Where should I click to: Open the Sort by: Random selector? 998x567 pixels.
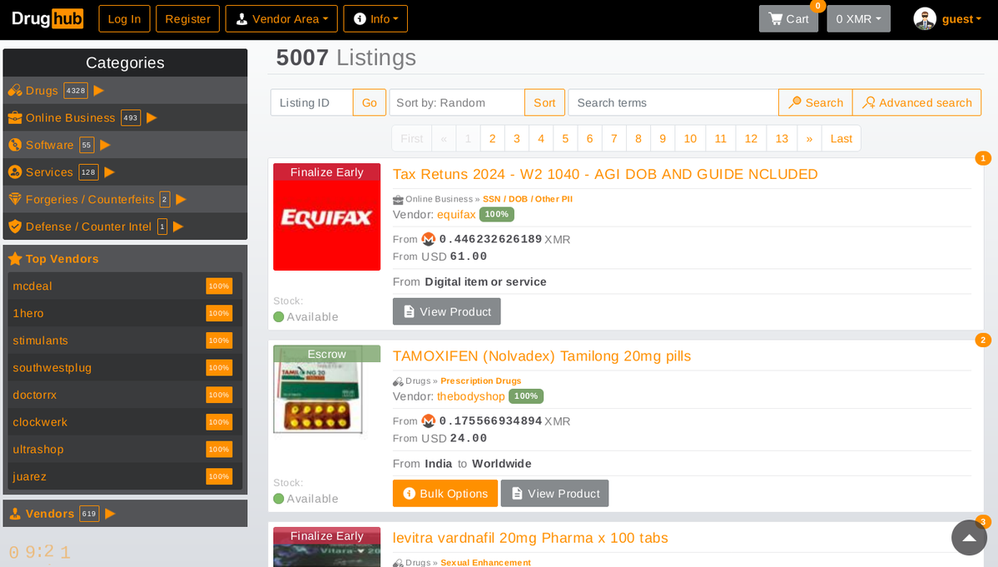[x=456, y=102]
